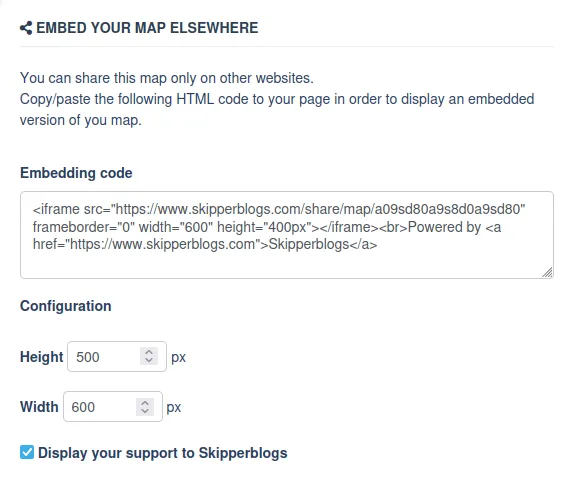567x483 pixels.
Task: Click the share icon beside Embed heading
Action: [26, 28]
